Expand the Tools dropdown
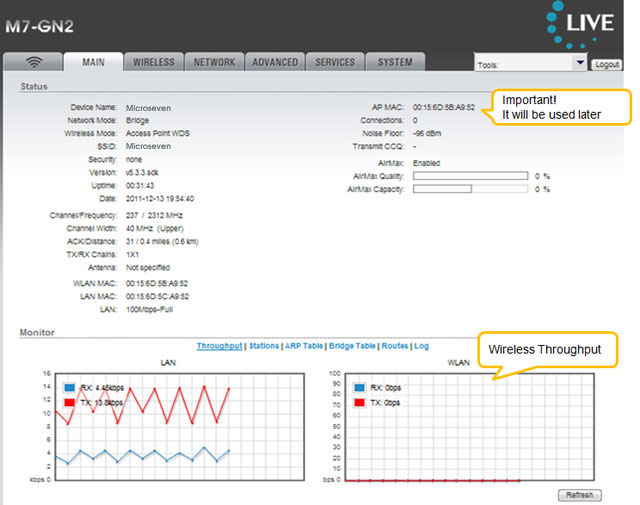Viewport: 640px width, 505px height. tap(531, 63)
